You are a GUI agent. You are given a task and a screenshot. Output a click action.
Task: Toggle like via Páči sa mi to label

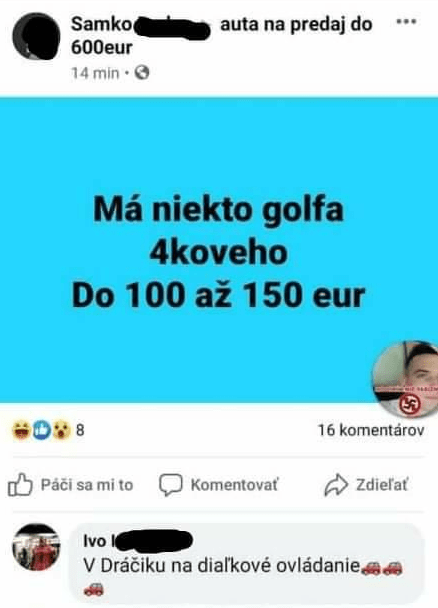[87, 485]
